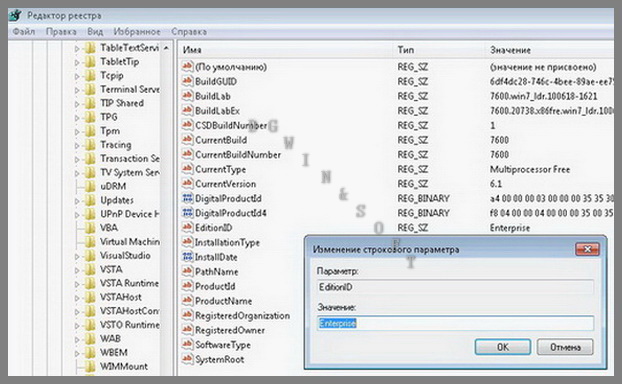Click the ProductName string value icon
Image resolution: width=622 pixels, height=384 pixels.
(187, 301)
